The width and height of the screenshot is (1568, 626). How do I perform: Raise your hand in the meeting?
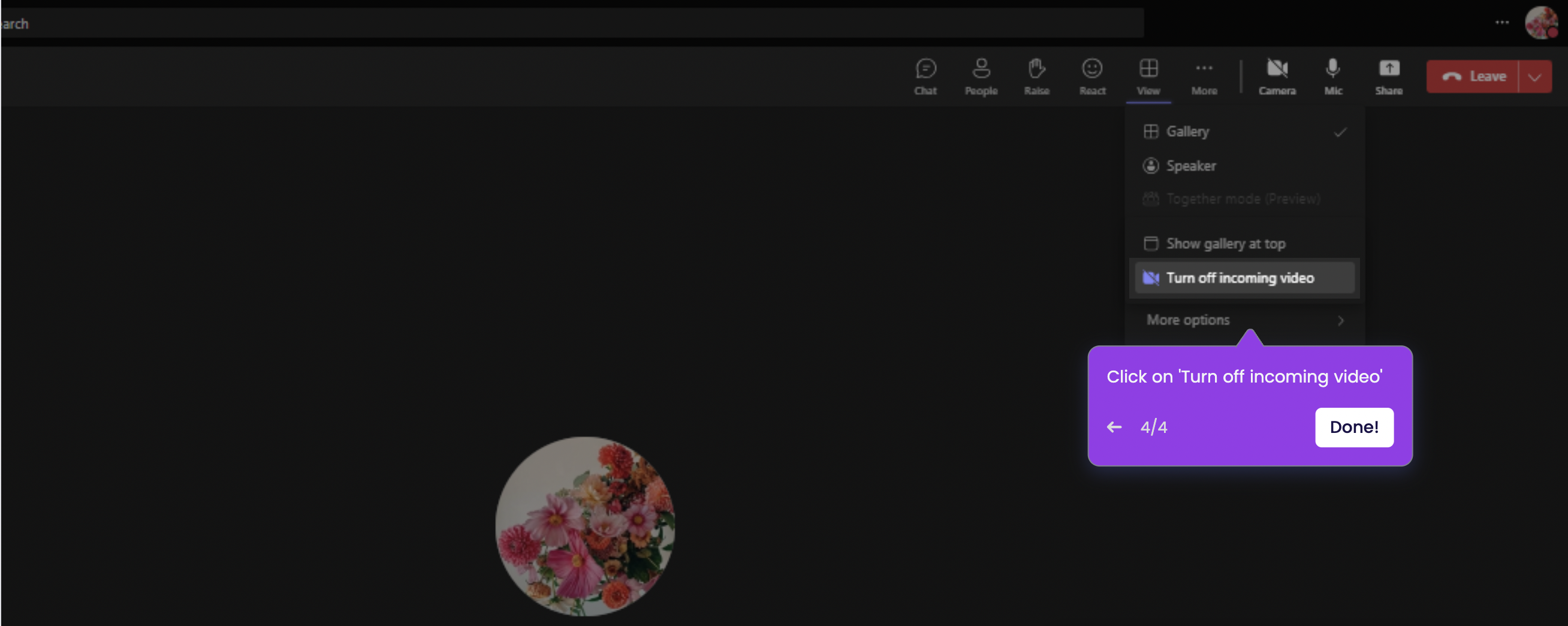pos(1036,76)
